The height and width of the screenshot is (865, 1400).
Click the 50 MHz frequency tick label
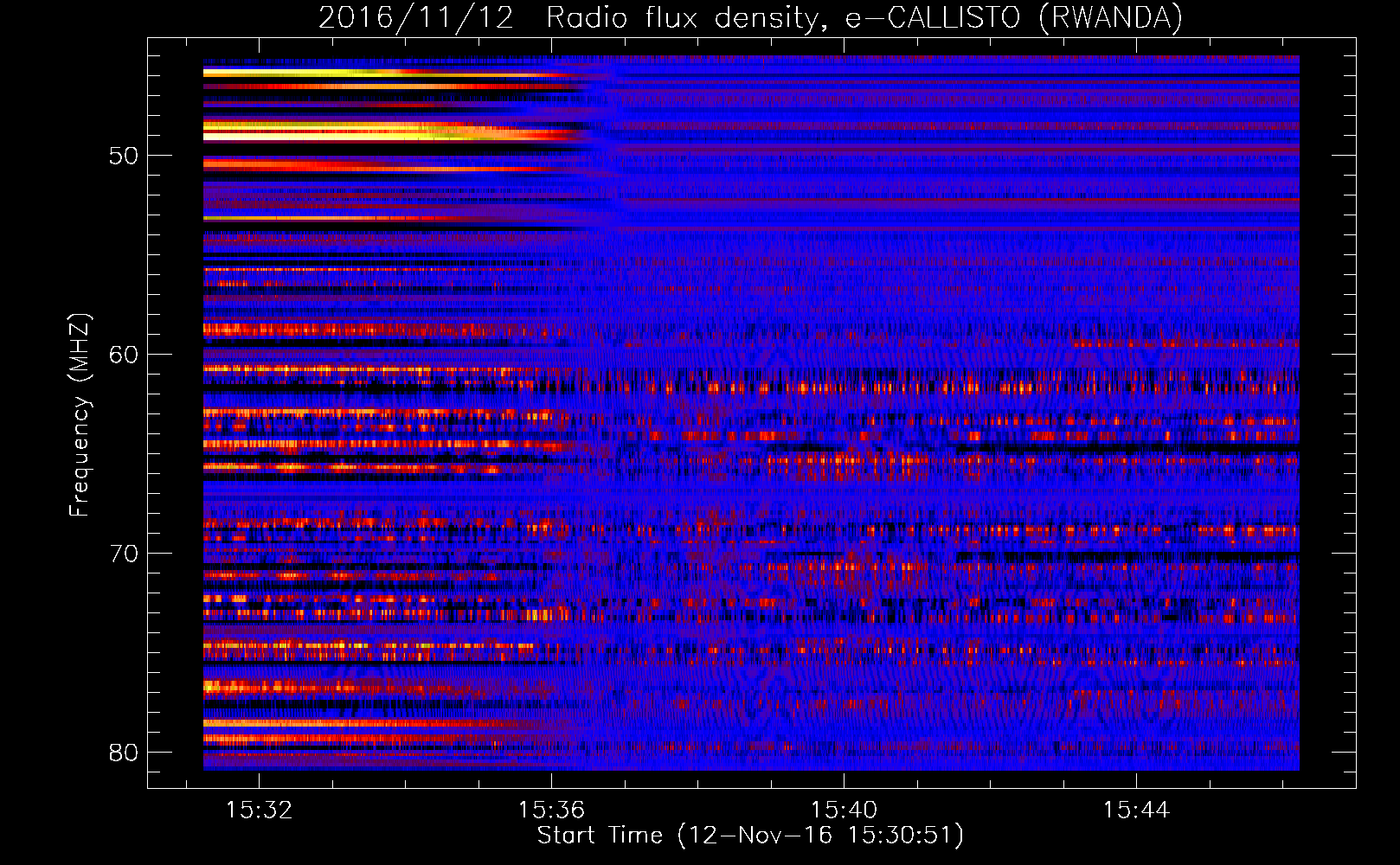pyautogui.click(x=124, y=157)
